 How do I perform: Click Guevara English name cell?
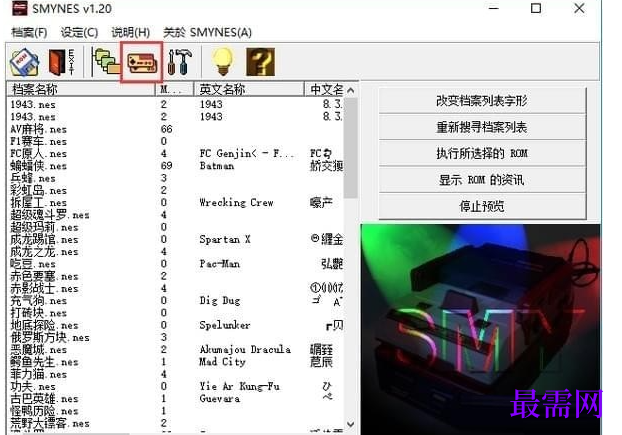(x=220, y=399)
